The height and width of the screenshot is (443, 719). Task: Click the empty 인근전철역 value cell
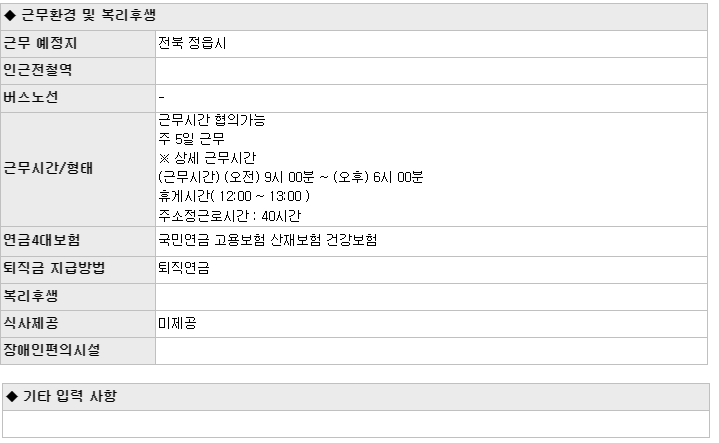431,71
